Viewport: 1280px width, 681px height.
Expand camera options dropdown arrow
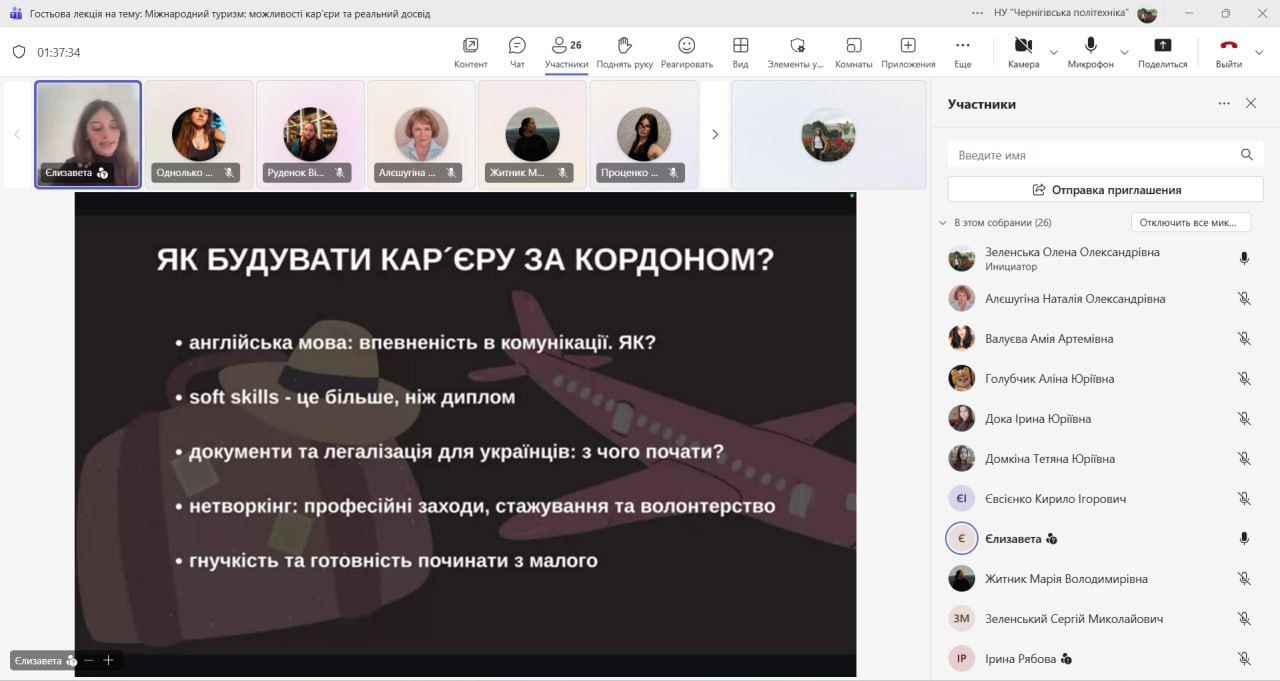[1054, 52]
